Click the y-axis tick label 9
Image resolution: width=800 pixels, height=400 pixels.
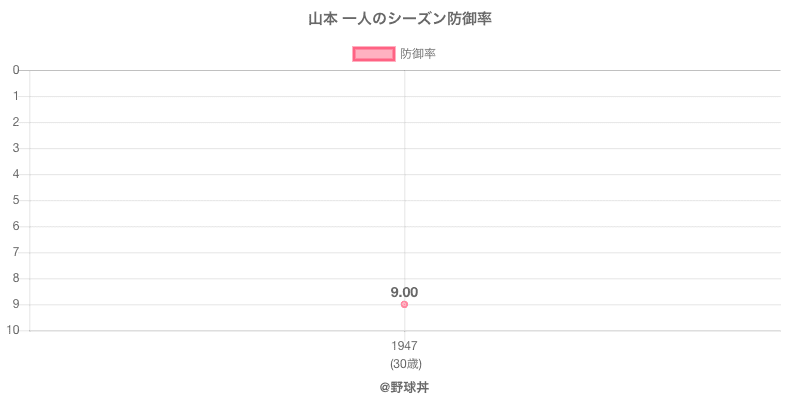pyautogui.click(x=17, y=304)
